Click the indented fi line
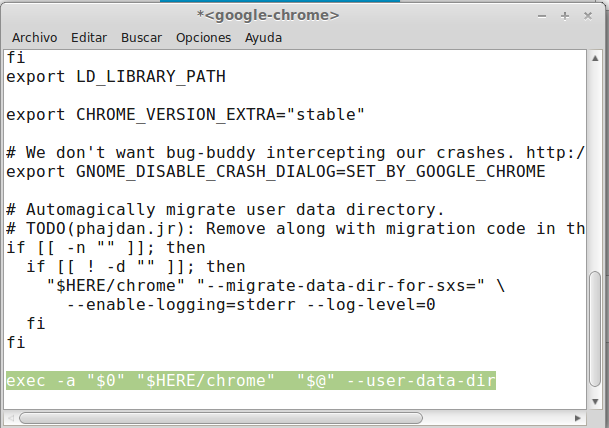The height and width of the screenshot is (428, 609). coord(36,324)
